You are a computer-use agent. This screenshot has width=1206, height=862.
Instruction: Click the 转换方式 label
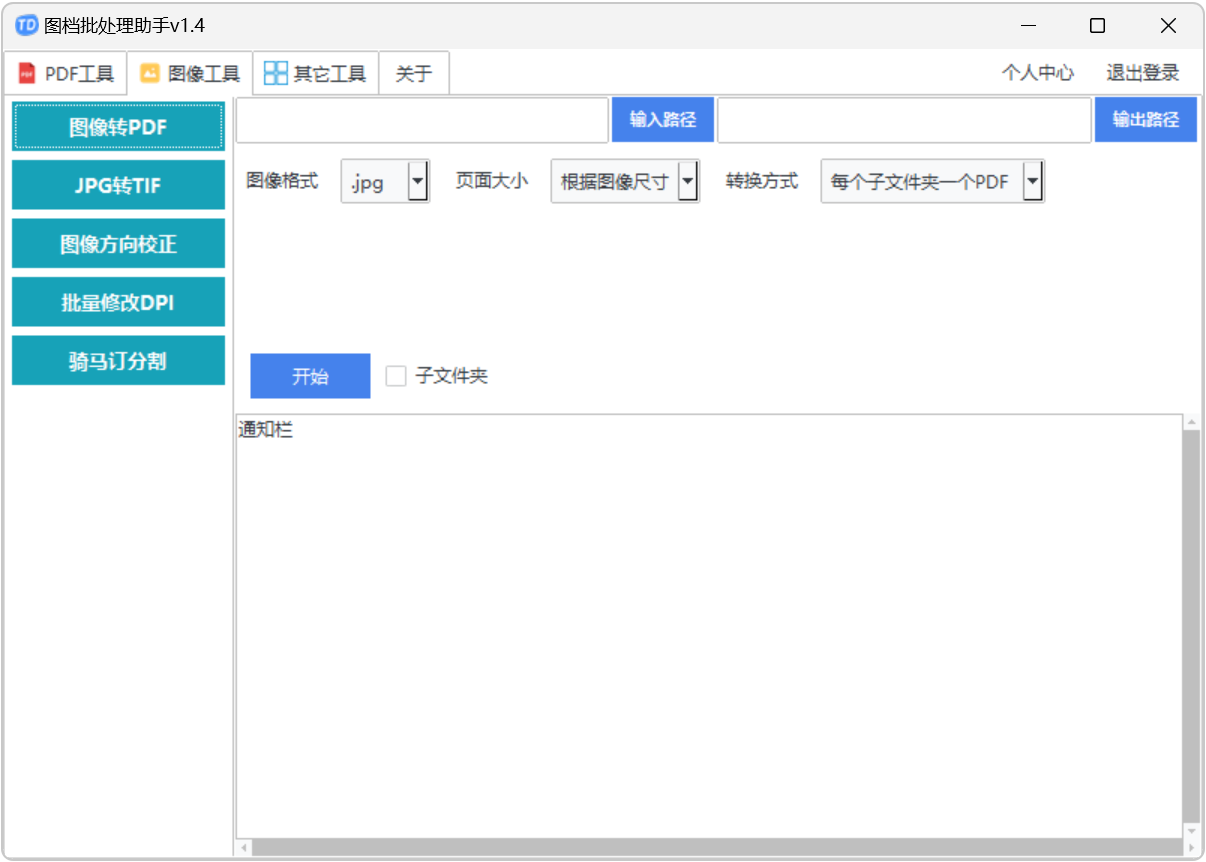[x=762, y=182]
